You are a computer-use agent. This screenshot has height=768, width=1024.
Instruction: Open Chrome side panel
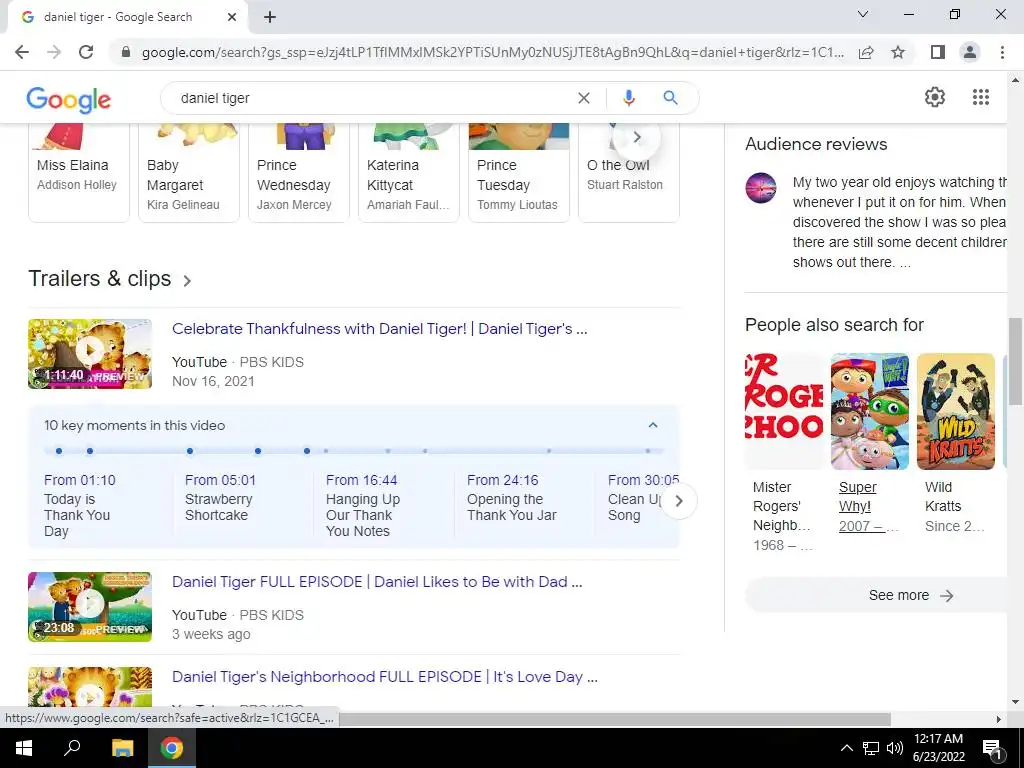[x=938, y=52]
